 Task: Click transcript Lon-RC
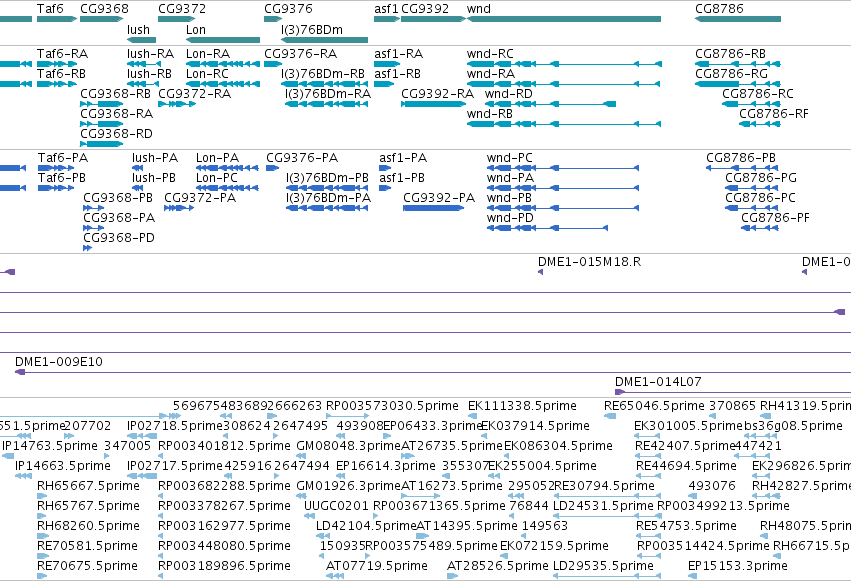[207, 74]
